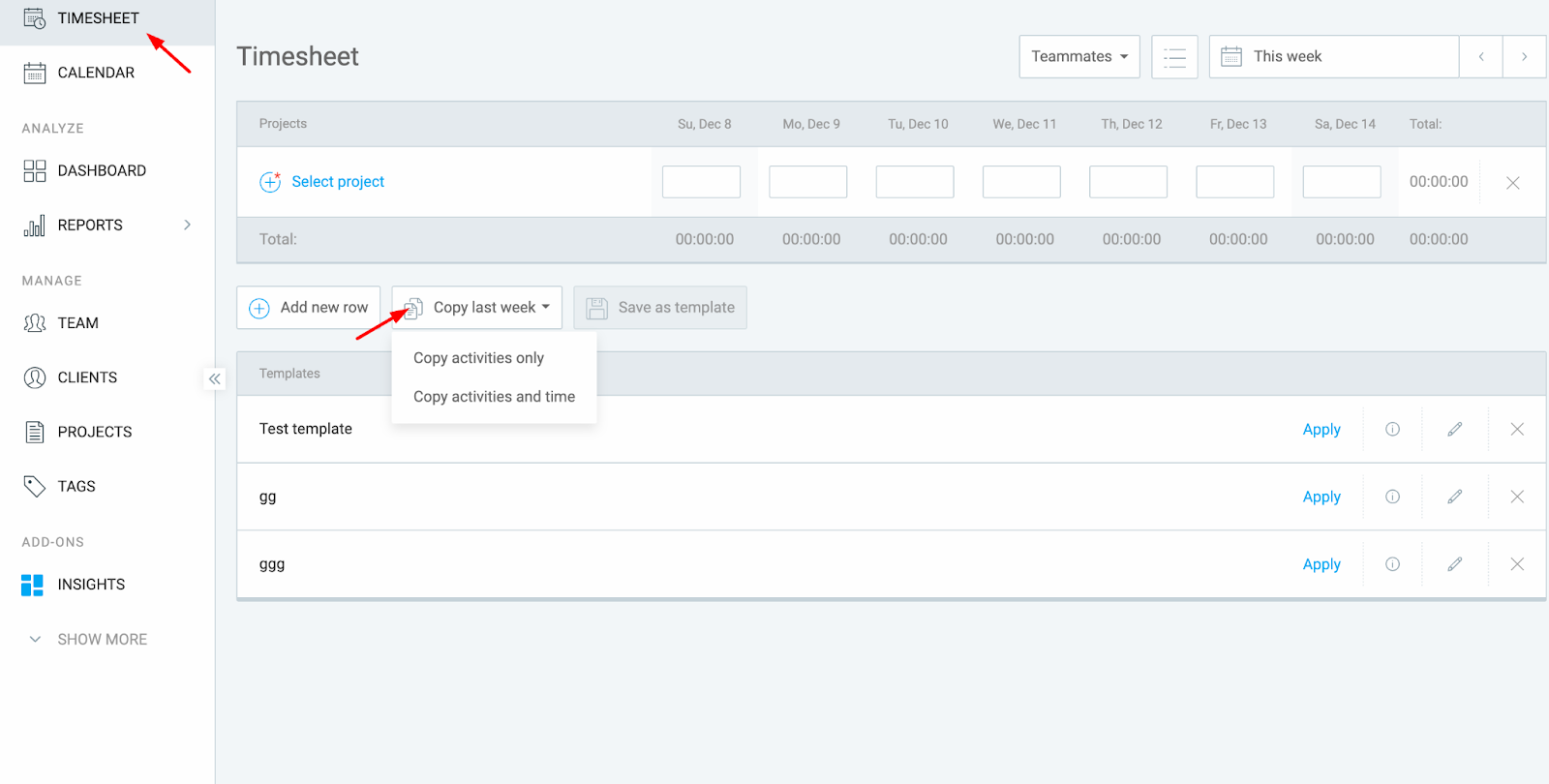
Task: Click time input for Tu, Dec 10
Action: [x=915, y=182]
